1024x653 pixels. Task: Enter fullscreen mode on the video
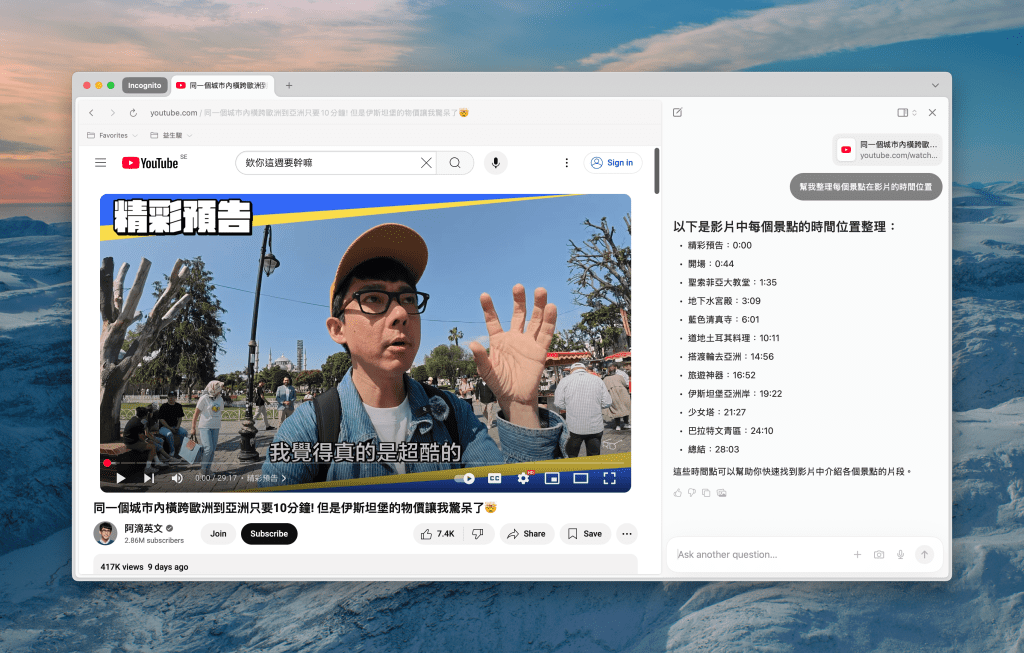pos(609,478)
